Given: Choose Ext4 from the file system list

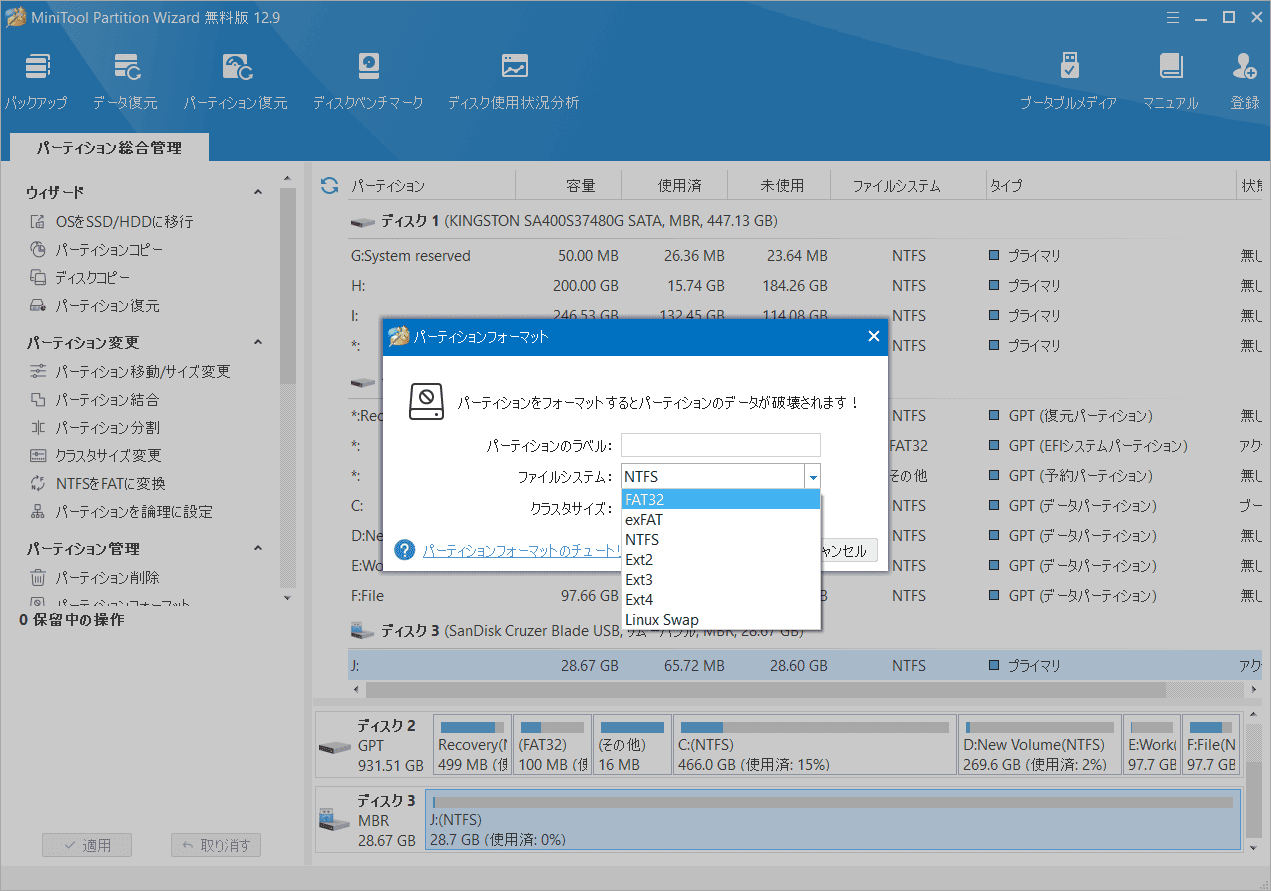Looking at the screenshot, I should [x=721, y=599].
